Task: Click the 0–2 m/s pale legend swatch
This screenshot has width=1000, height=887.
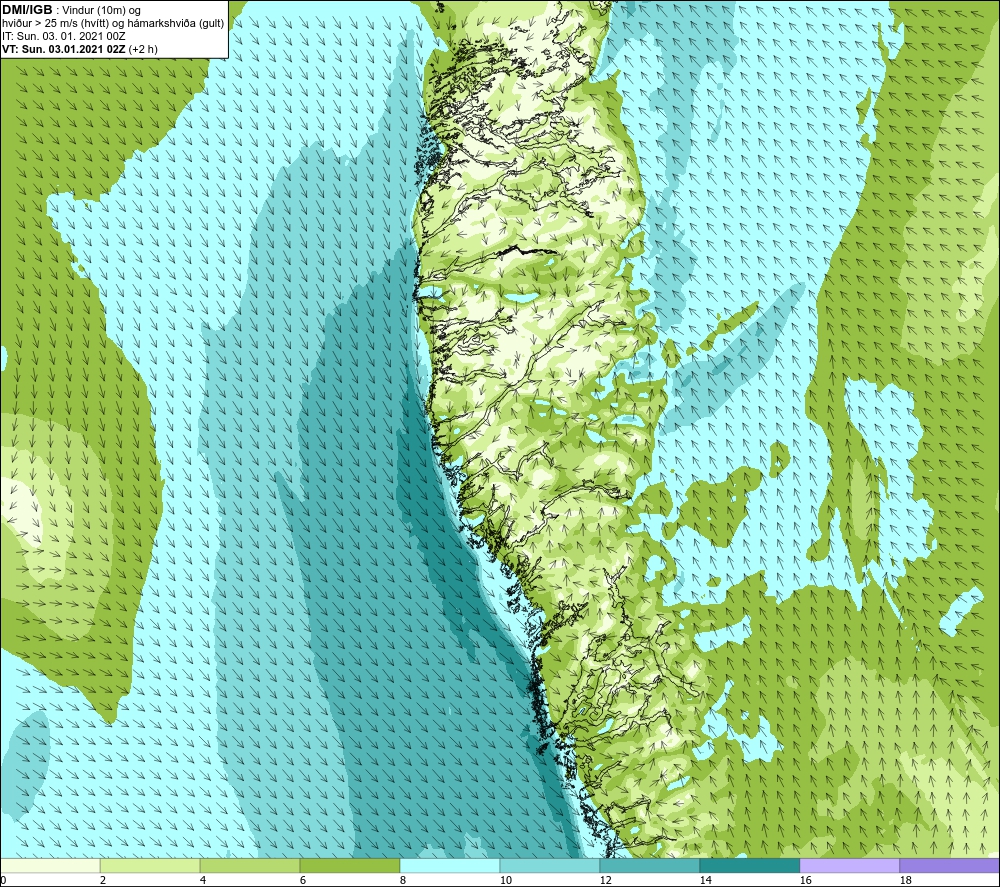Action: click(50, 865)
